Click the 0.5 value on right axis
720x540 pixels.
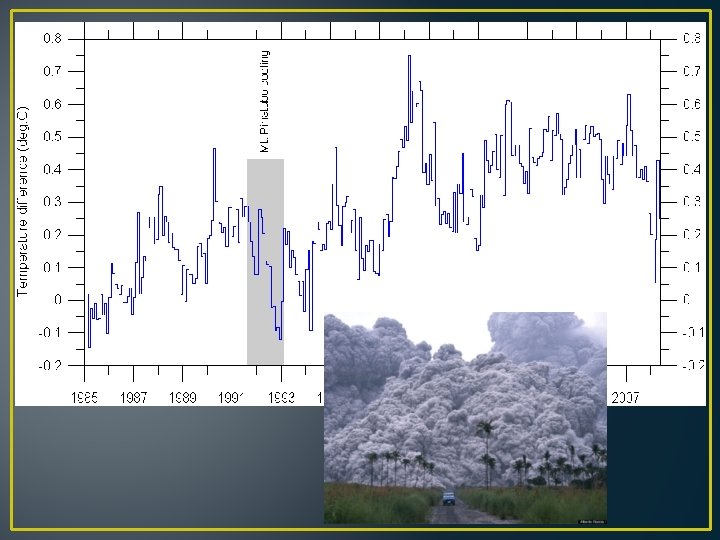(692, 137)
